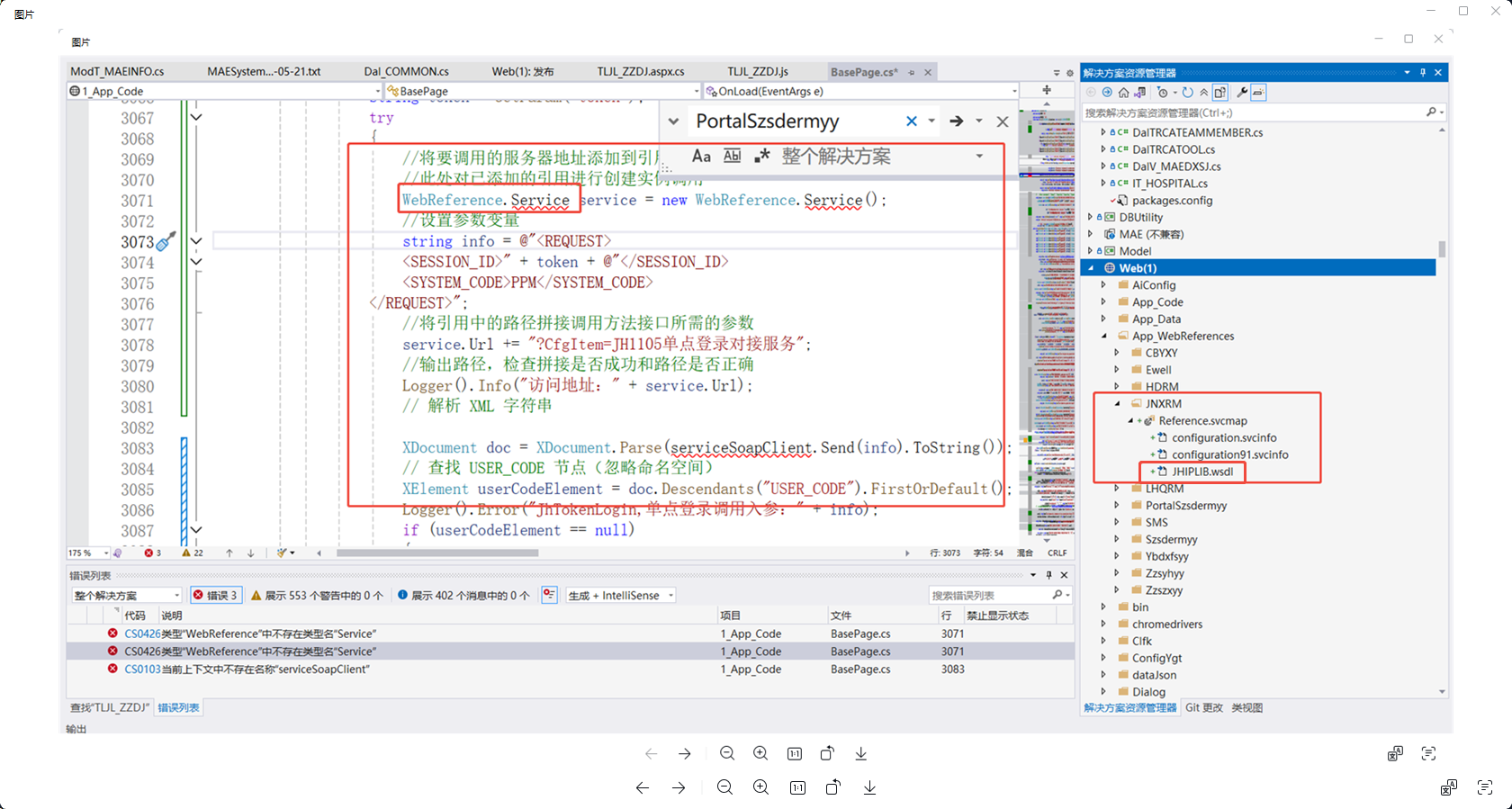1512x809 pixels.
Task: Next image arrow in outer 图片 viewer
Action: pyautogui.click(x=679, y=787)
